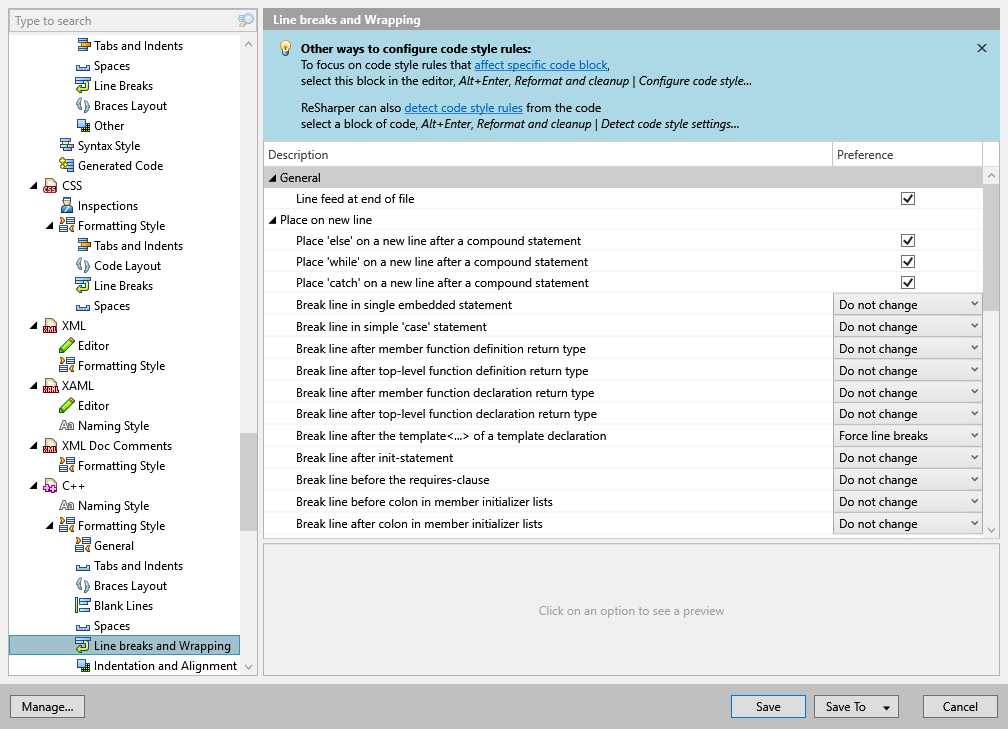Open the Save To dropdown arrow
Screen dimensions: 1008x729
[x=886, y=707]
